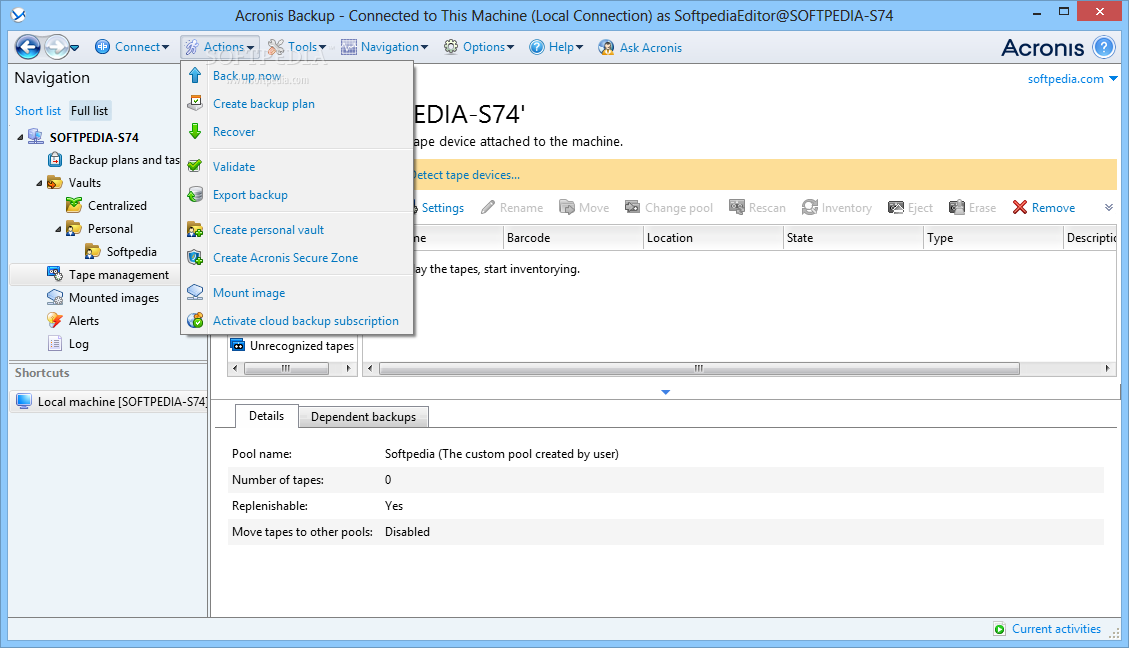Collapse the SOFTPEDIA-S74 tree node

point(20,138)
